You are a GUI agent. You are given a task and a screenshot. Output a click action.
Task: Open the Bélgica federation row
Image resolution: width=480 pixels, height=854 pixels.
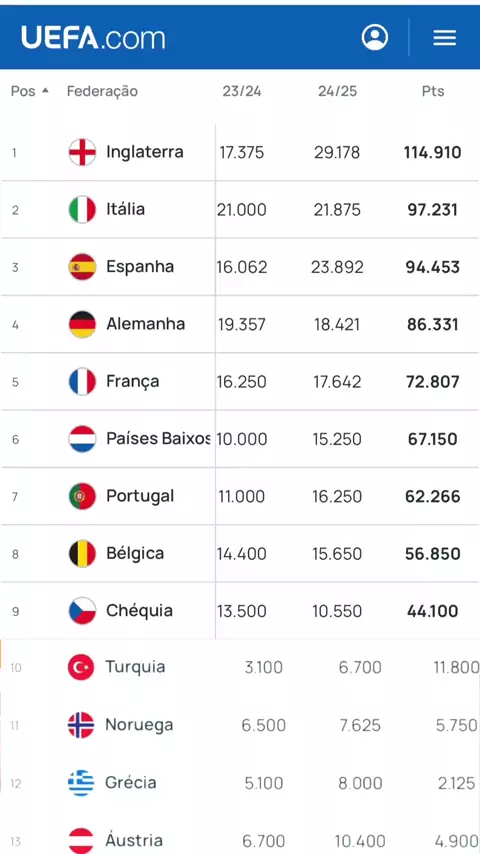point(240,553)
